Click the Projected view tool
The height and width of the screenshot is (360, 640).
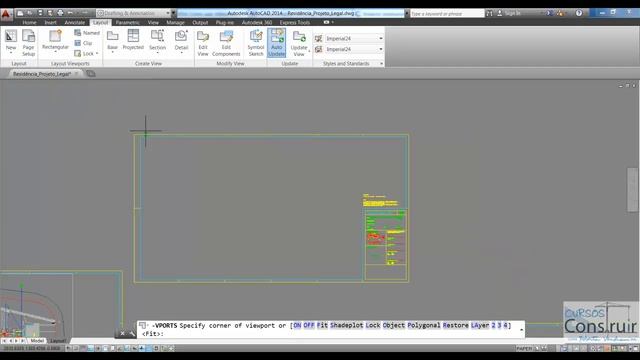[x=133, y=40]
